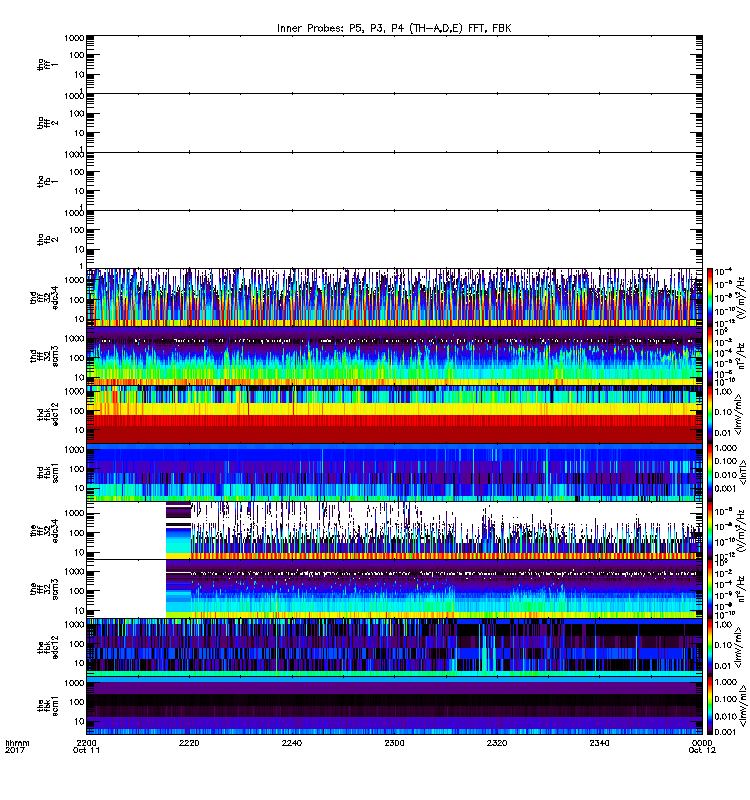Click the thd fbk scm1 spectrogram panel
This screenshot has width=750, height=800.
394,473
